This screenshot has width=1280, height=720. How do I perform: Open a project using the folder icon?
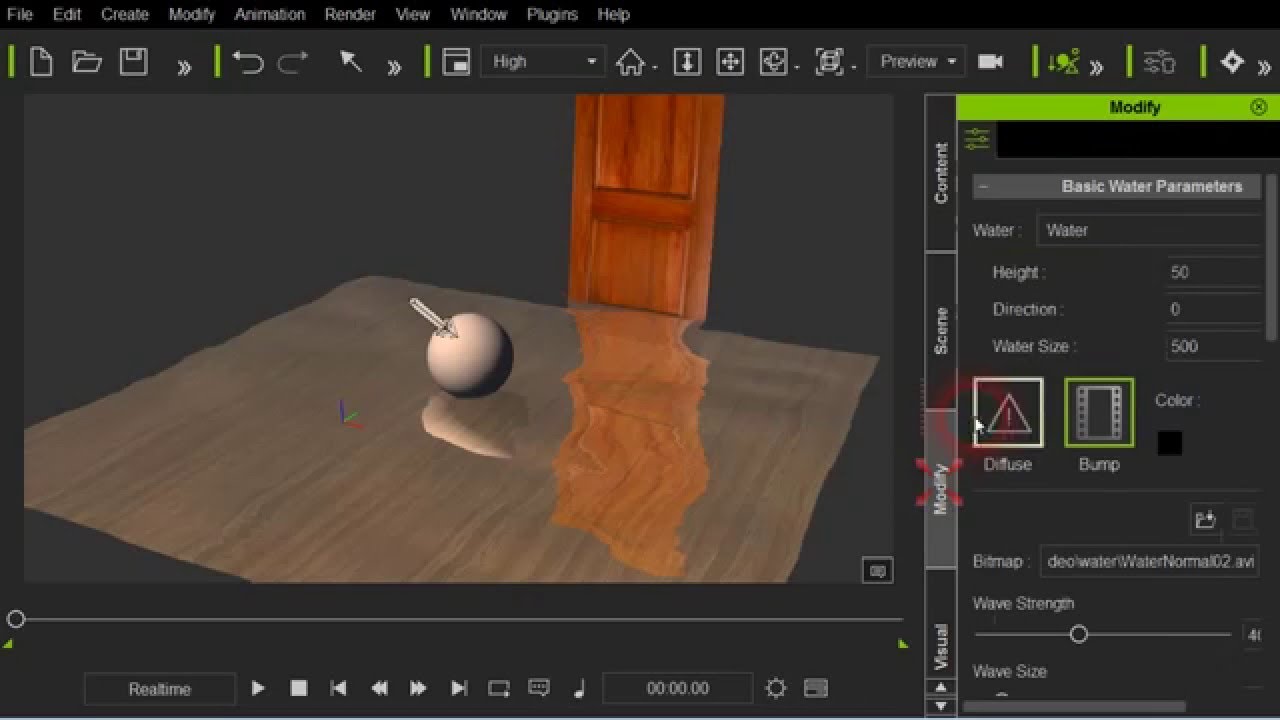coord(87,62)
